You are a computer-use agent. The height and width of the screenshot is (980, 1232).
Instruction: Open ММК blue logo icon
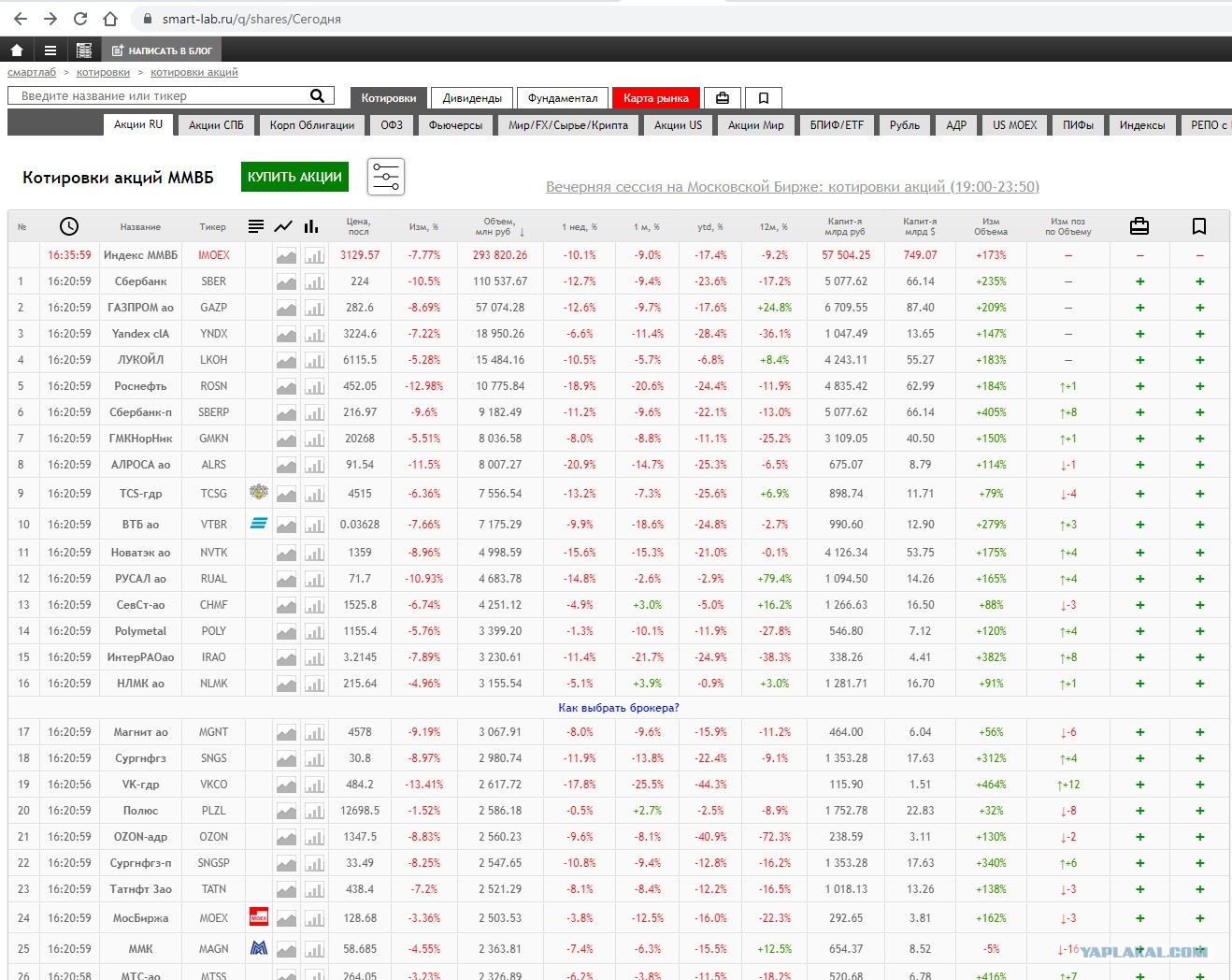point(259,948)
